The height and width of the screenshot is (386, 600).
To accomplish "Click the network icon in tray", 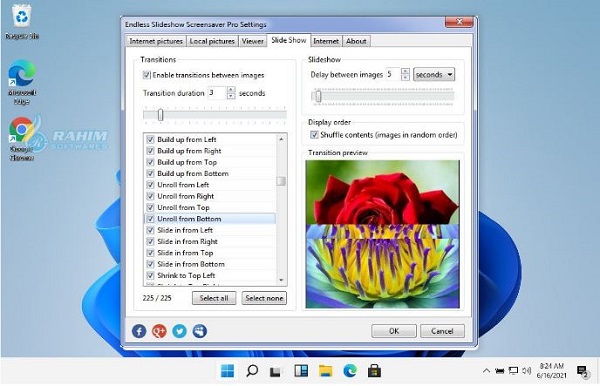I will 513,370.
